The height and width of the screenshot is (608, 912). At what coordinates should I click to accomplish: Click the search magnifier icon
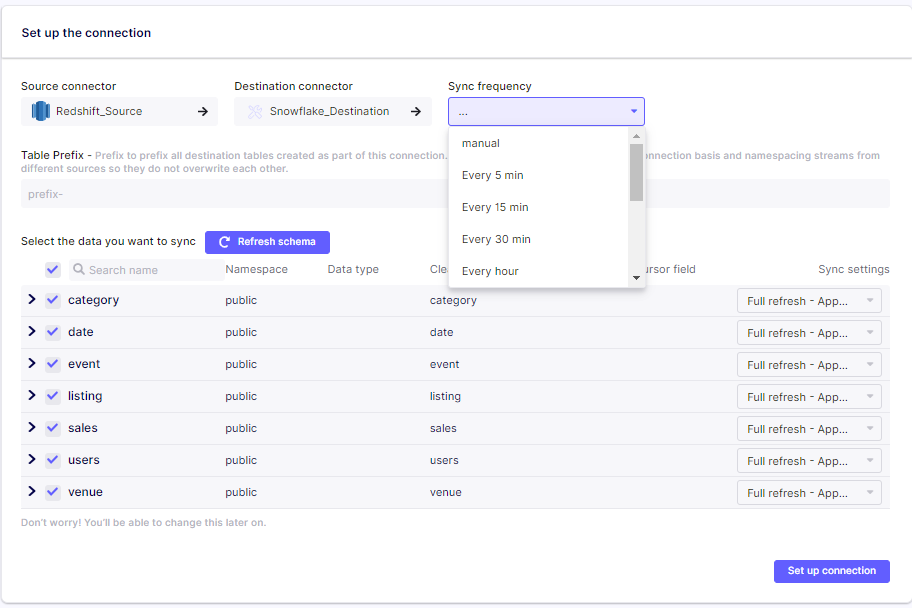click(78, 270)
